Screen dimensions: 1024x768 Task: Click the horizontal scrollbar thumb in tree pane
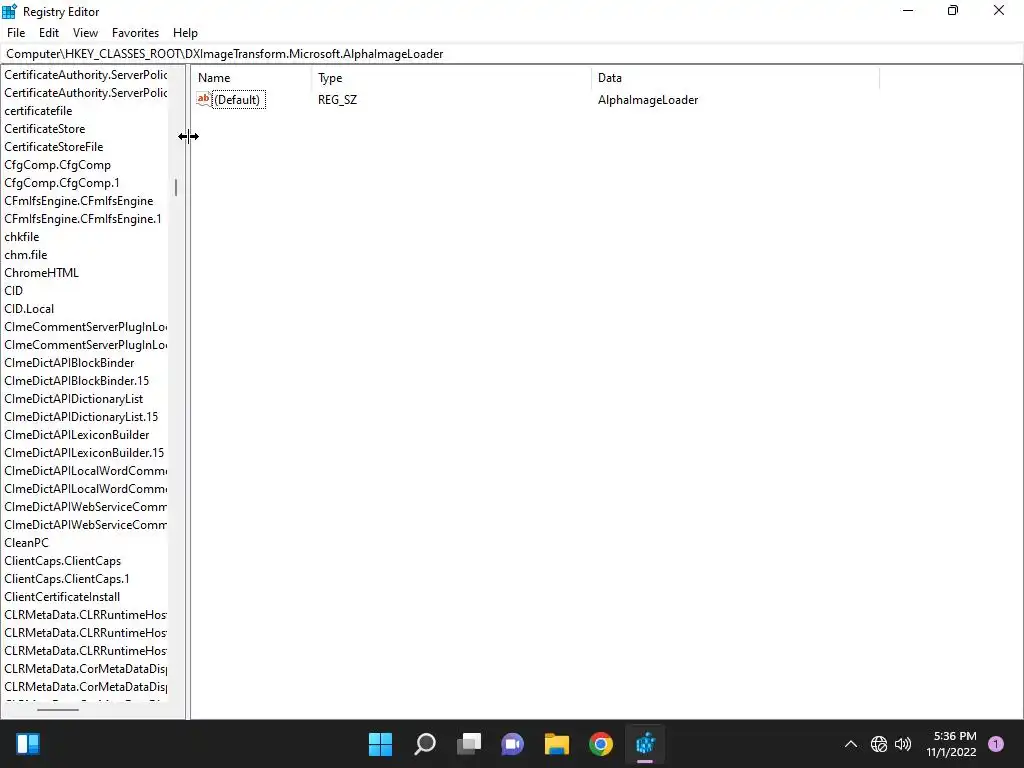tap(58, 710)
